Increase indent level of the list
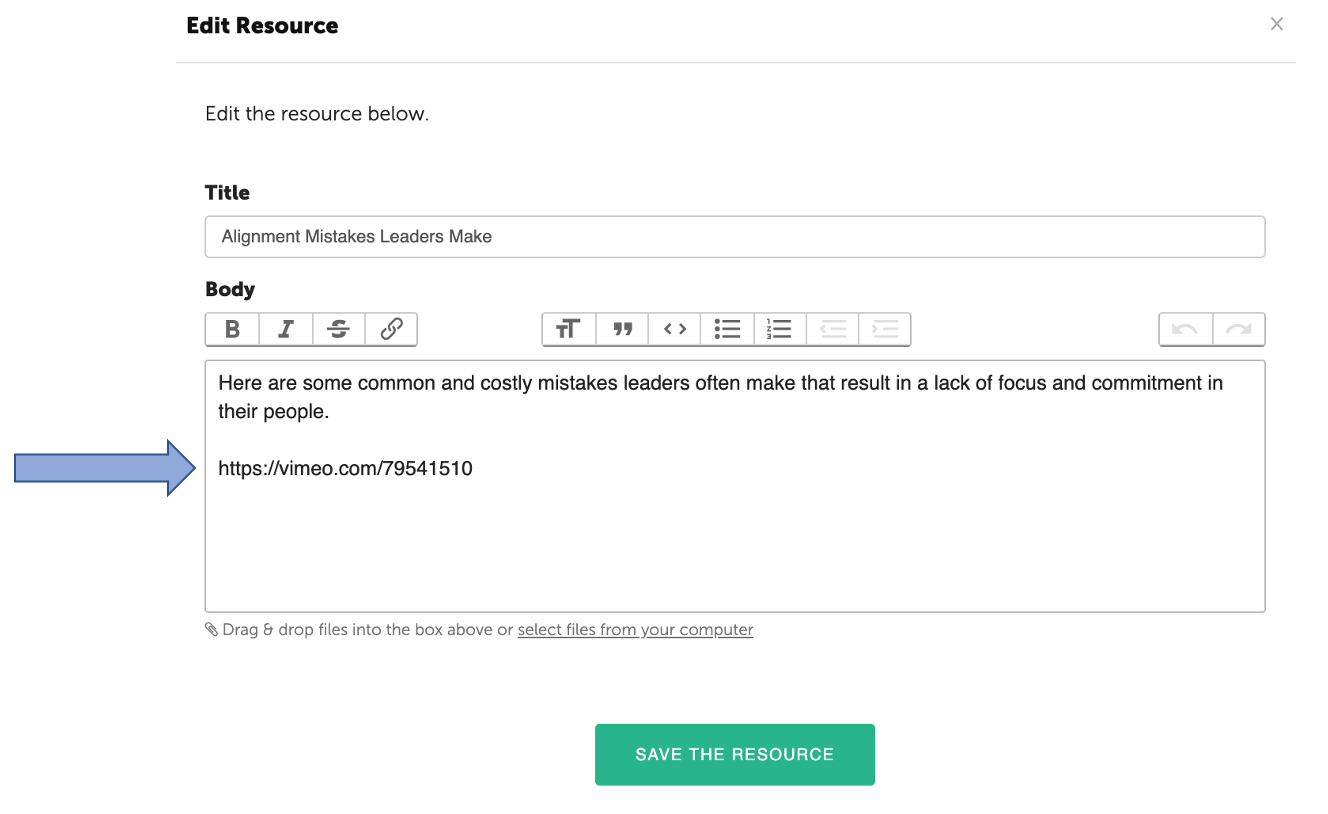This screenshot has width=1328, height=814. click(885, 329)
